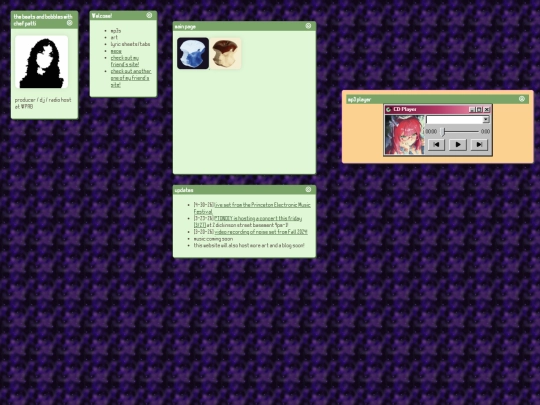
Task: Click the black silhouette profile picture
Action: (41, 62)
